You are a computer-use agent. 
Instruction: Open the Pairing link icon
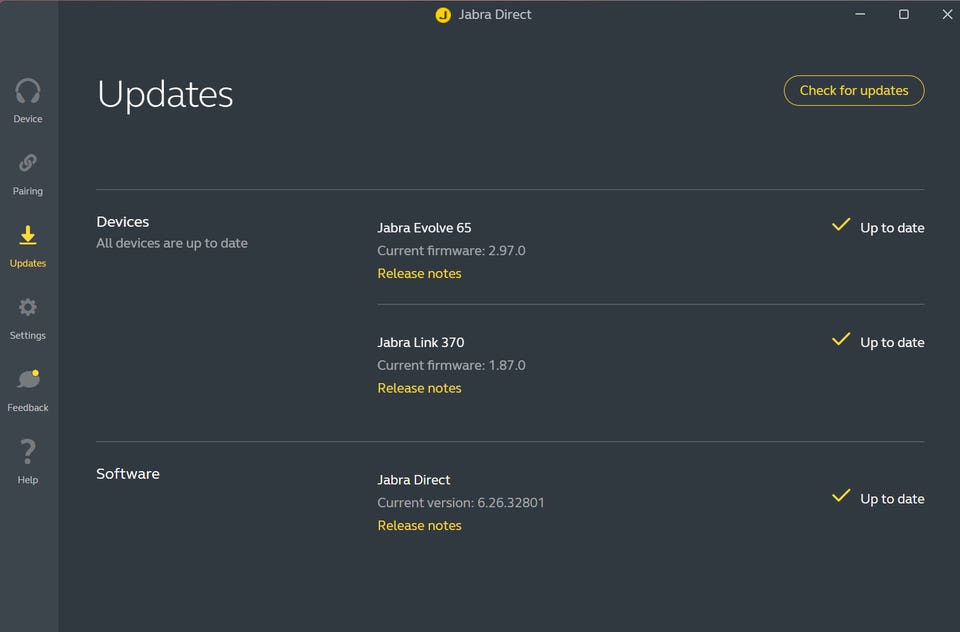pyautogui.click(x=28, y=163)
